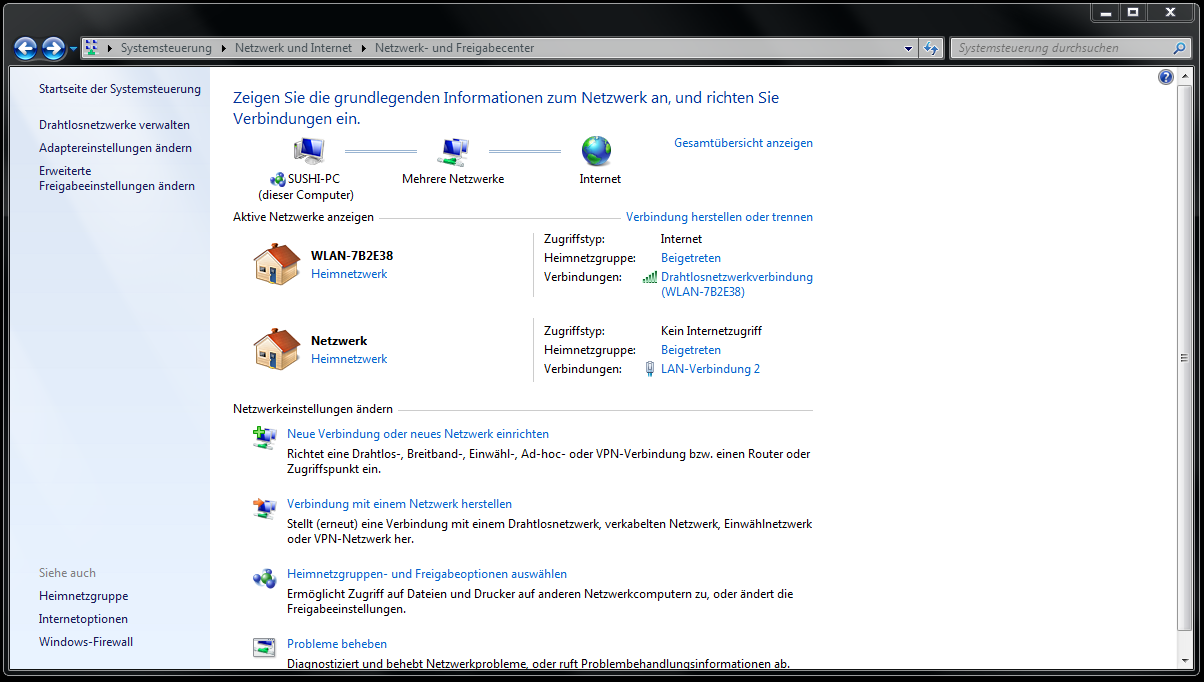Image resolution: width=1204 pixels, height=682 pixels.
Task: Click the Mehrere Netzwerke icon
Action: click(x=453, y=151)
